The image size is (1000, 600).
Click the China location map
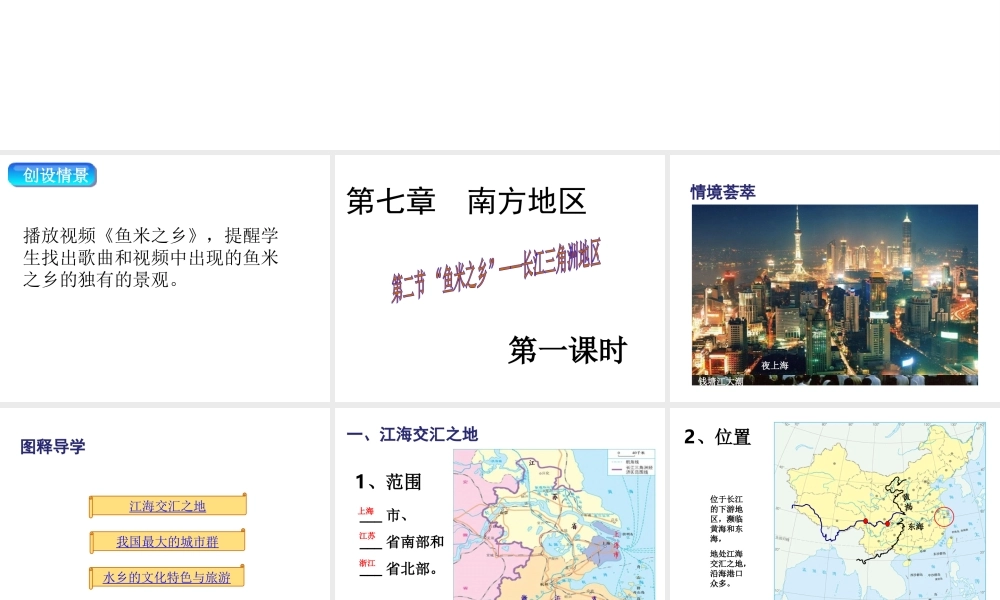(880, 511)
